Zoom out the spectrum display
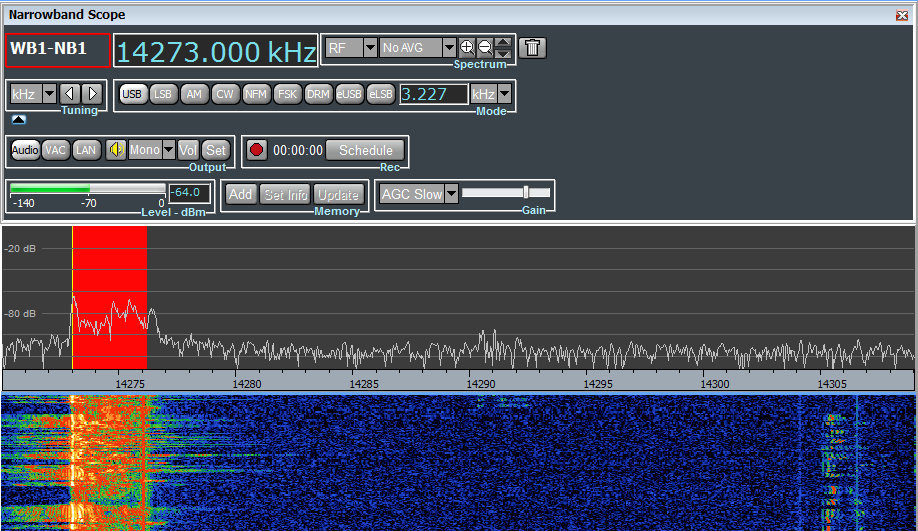Screen dimensions: 918x531 [x=485, y=47]
